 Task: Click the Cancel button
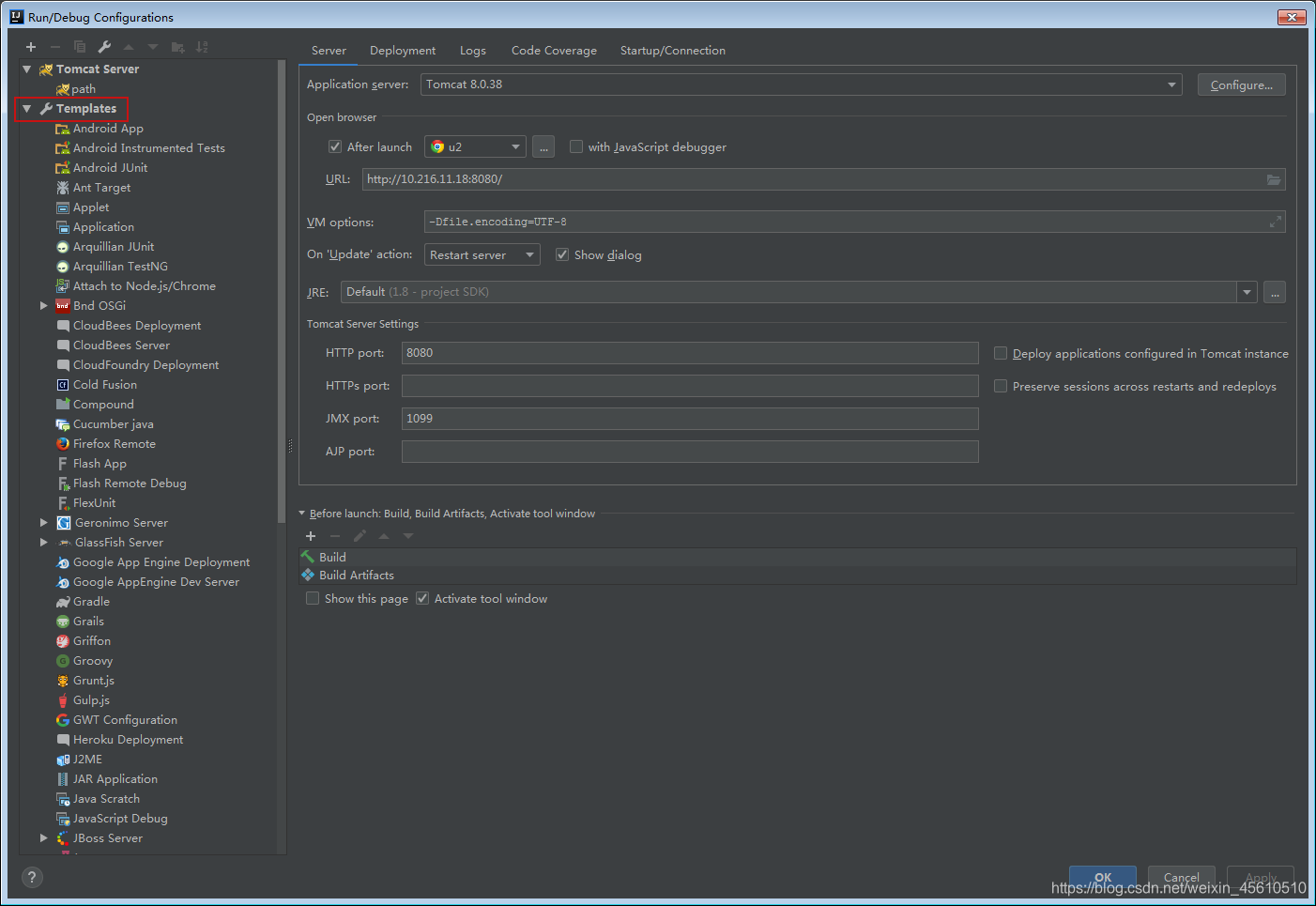1182,878
